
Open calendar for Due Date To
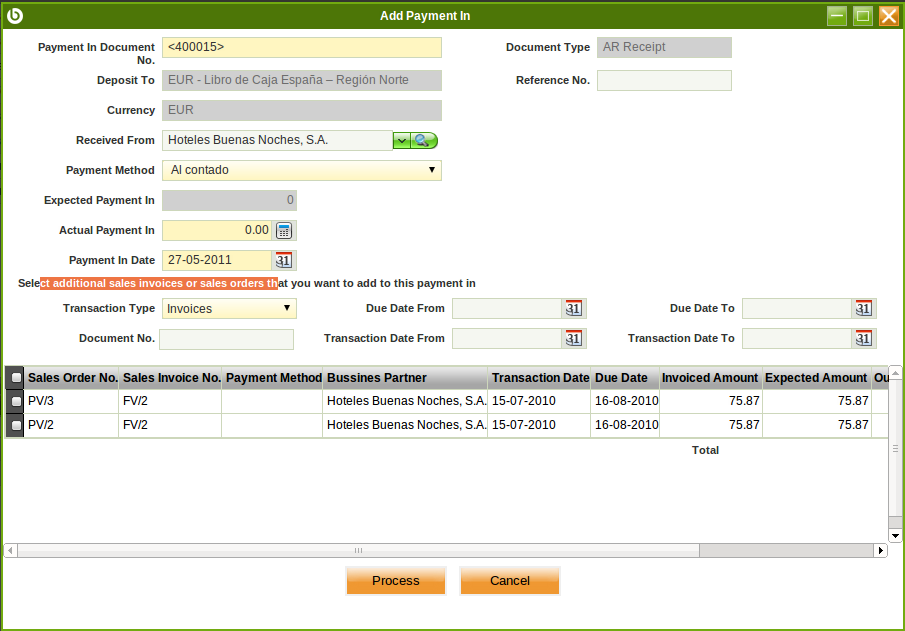click(x=863, y=309)
